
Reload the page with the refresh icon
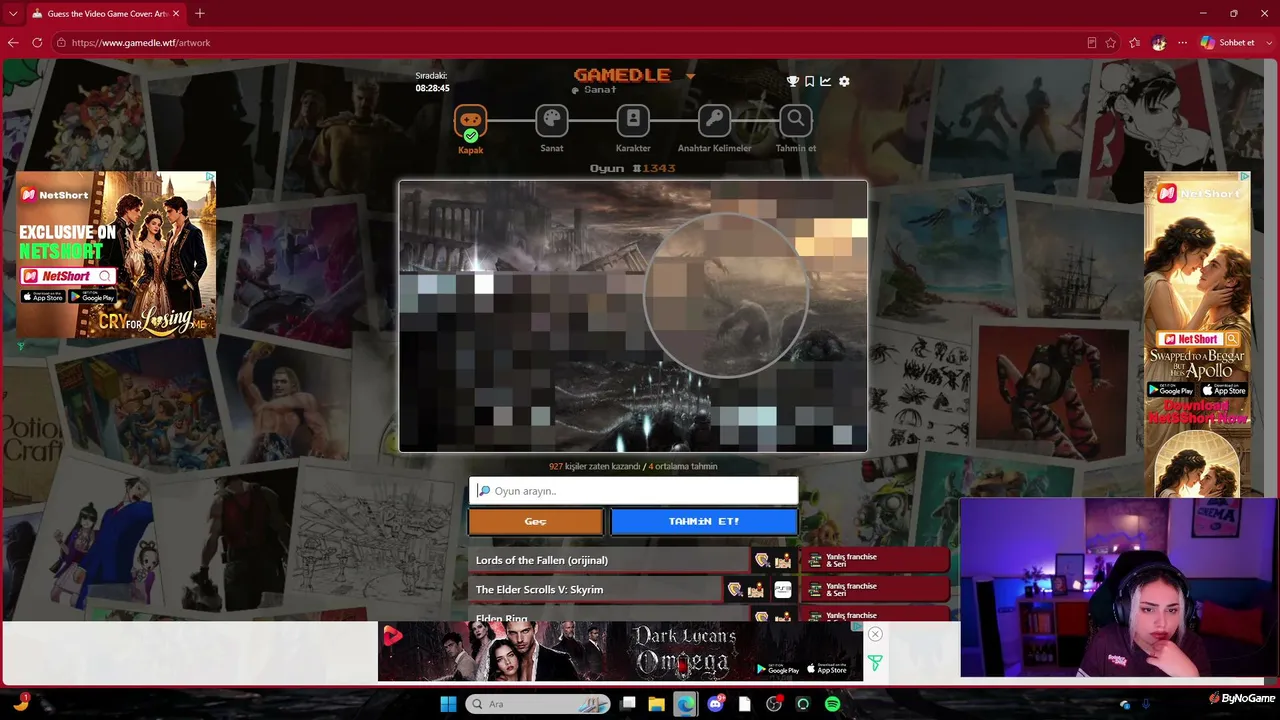point(37,43)
